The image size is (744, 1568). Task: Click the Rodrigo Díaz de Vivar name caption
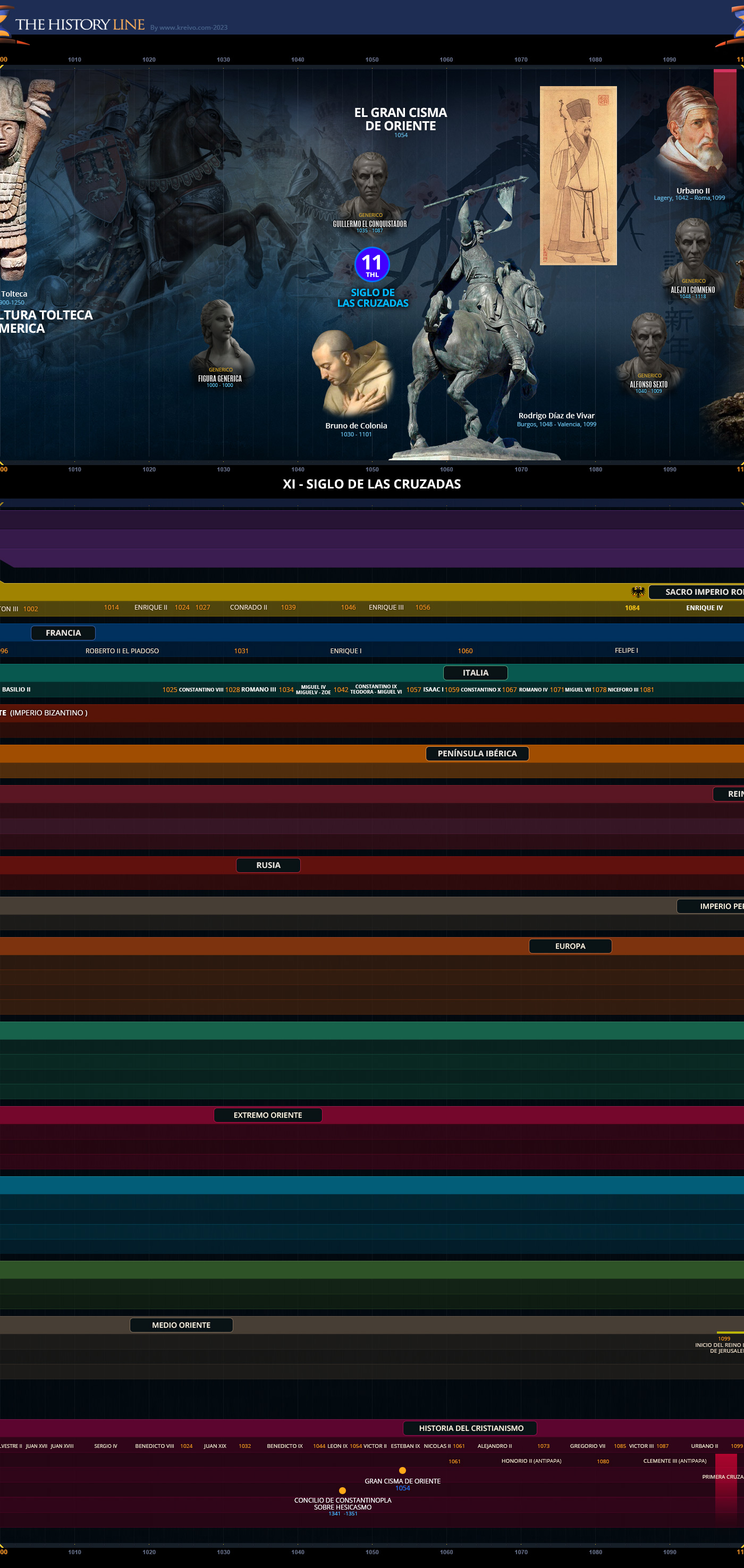[556, 416]
